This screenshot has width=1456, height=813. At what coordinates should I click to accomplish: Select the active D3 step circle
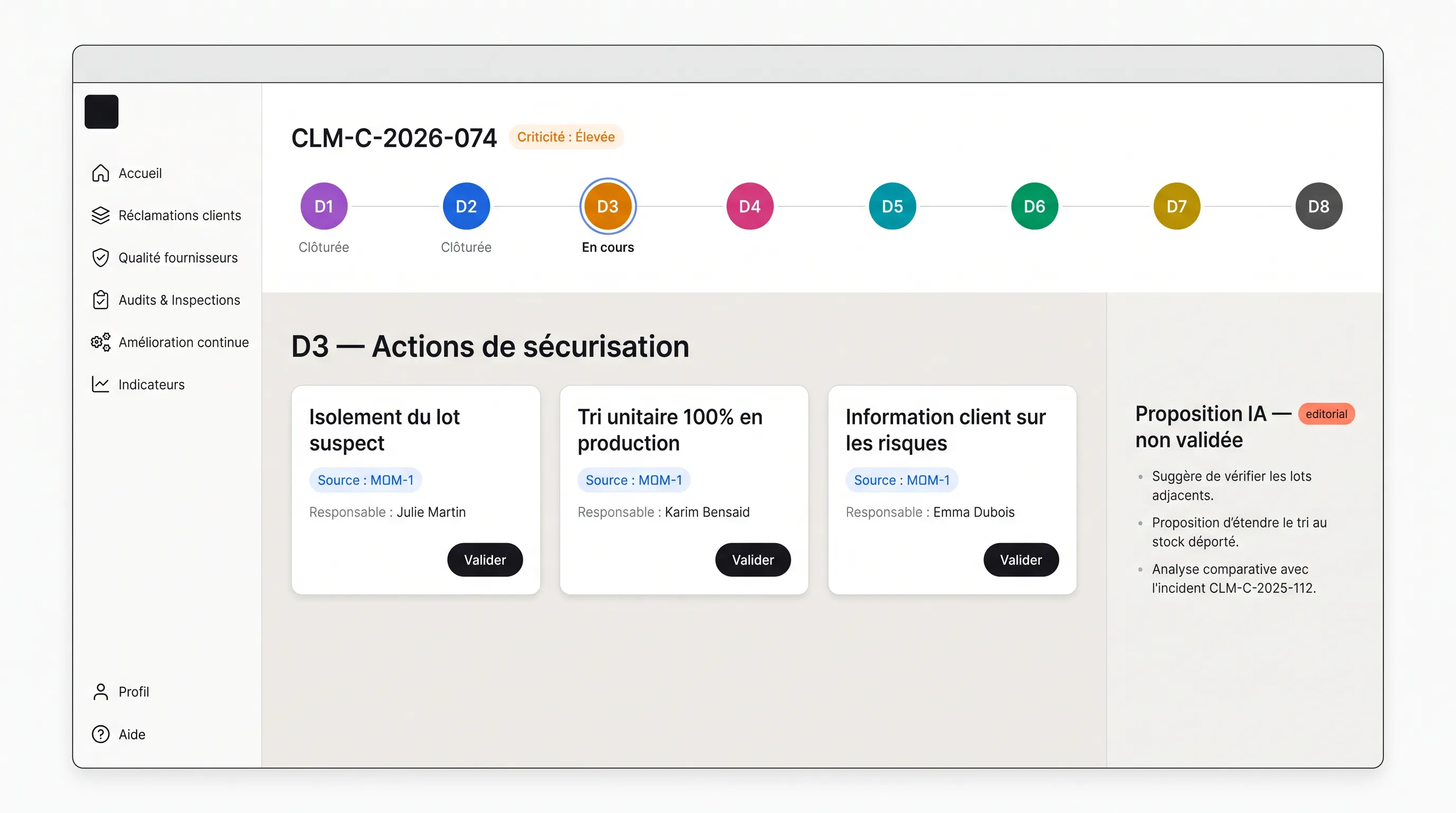click(x=608, y=206)
